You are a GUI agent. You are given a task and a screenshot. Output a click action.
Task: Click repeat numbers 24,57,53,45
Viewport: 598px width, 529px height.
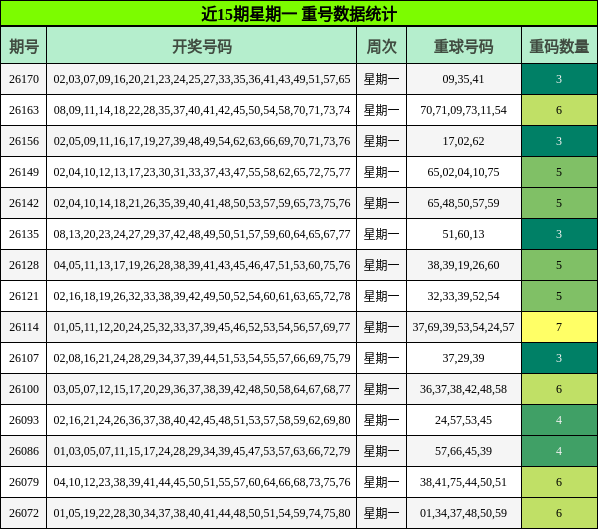pos(463,420)
